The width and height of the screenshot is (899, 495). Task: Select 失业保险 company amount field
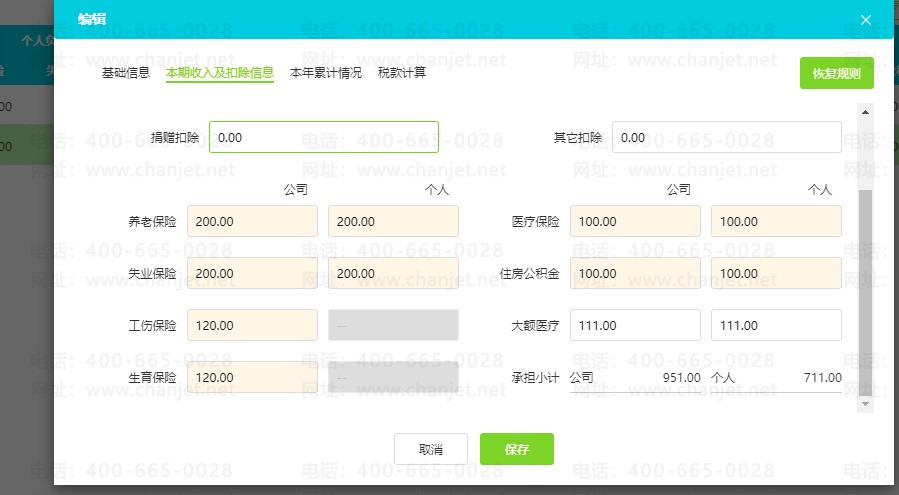tap(252, 273)
